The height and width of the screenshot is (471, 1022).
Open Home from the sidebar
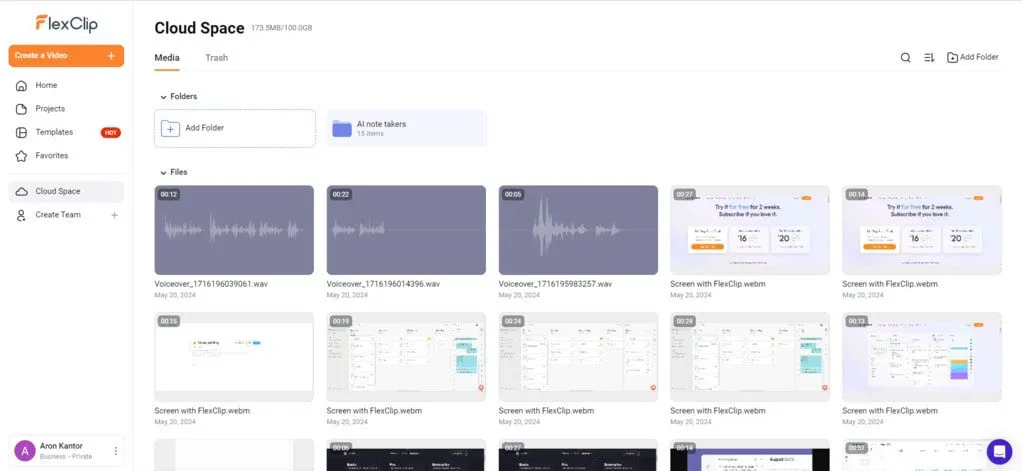tap(46, 85)
